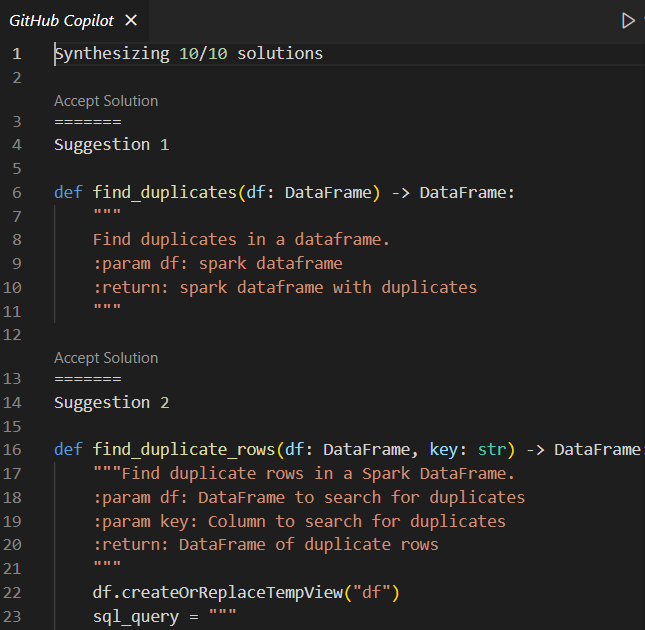This screenshot has width=645, height=630.
Task: Click 'def find_duplicates' function line
Action: point(284,192)
